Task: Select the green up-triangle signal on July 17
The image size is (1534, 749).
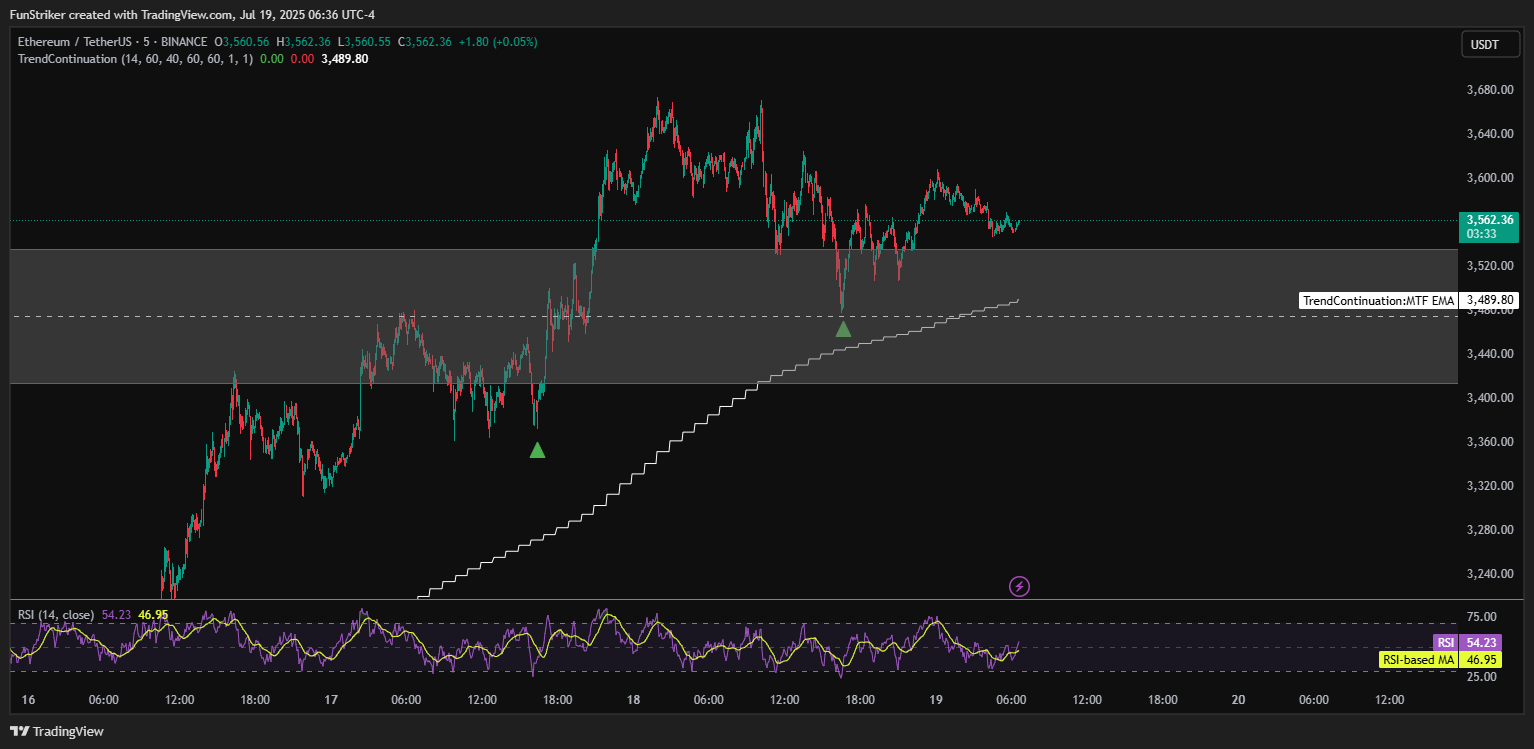Action: 537,450
